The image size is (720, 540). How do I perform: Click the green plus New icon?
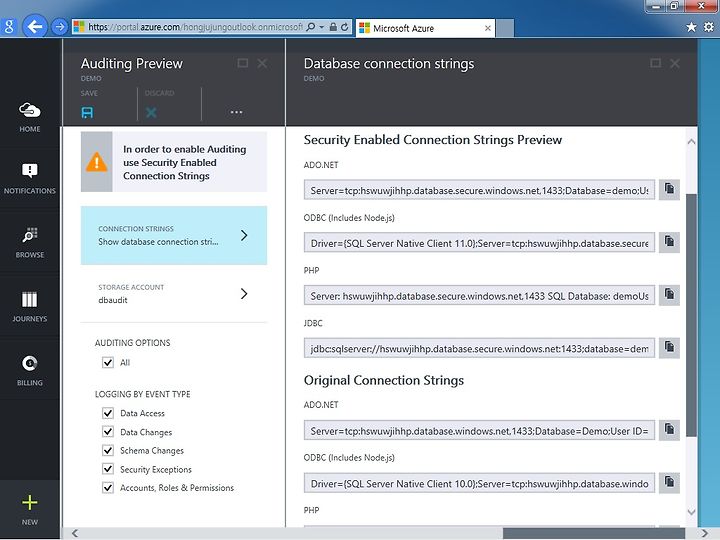pyautogui.click(x=29, y=503)
